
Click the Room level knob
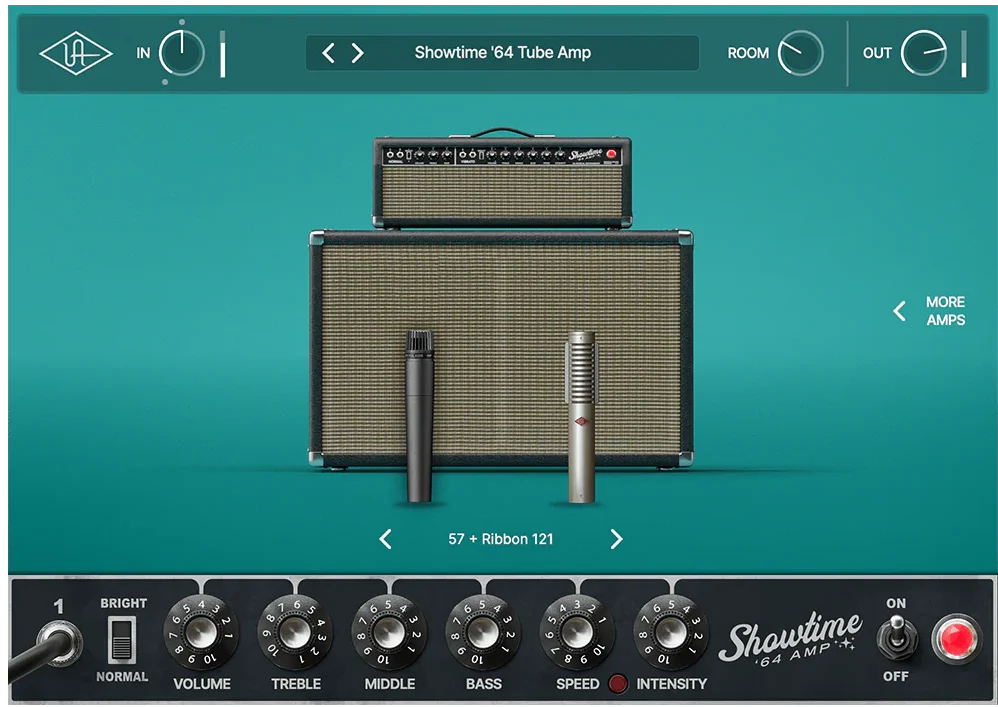click(x=800, y=53)
